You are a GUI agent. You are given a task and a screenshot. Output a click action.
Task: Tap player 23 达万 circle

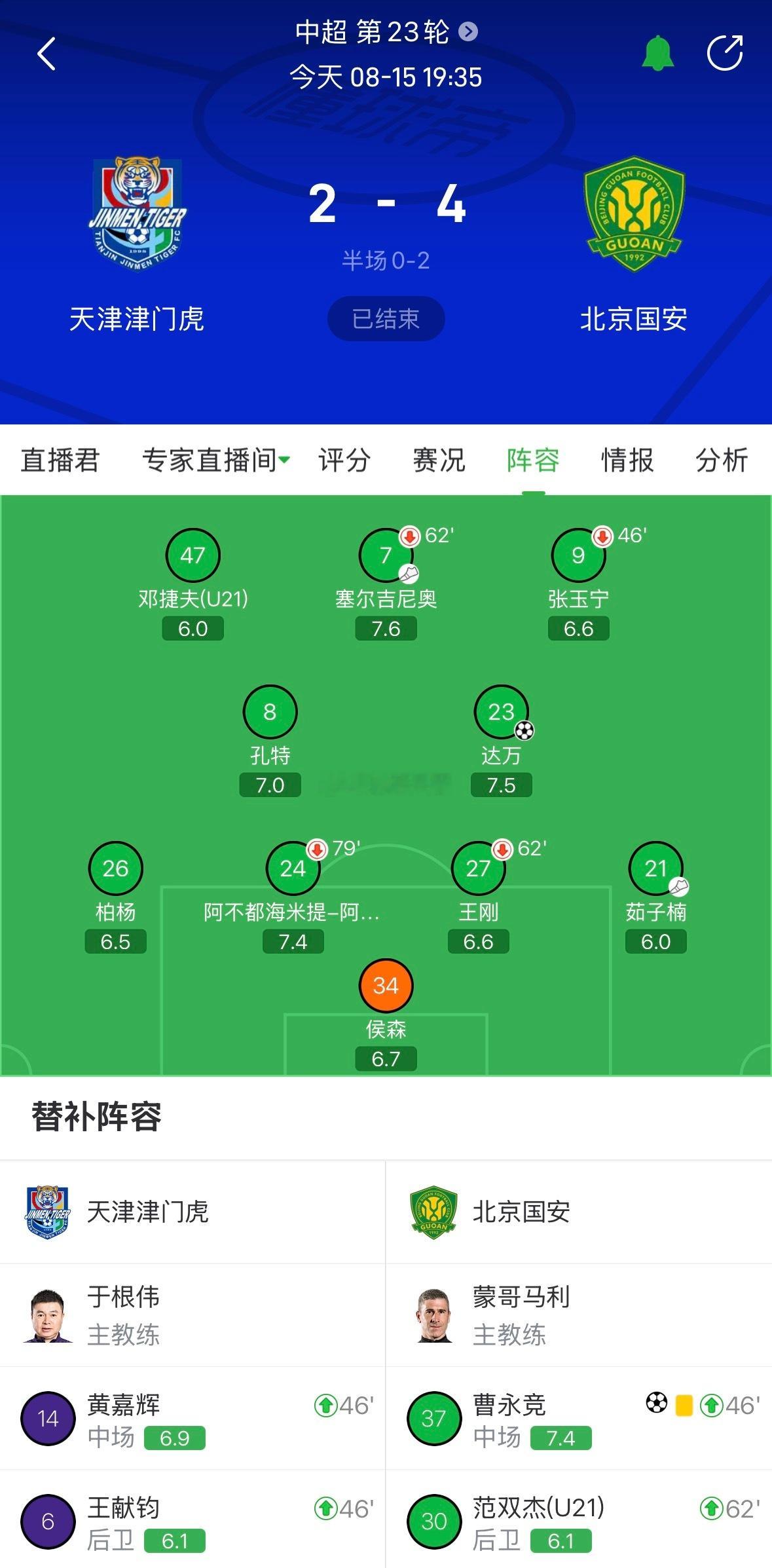pyautogui.click(x=501, y=712)
